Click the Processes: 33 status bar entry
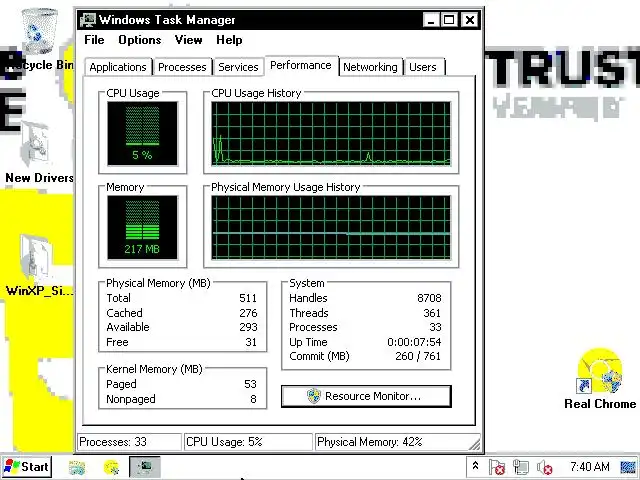 tap(129, 442)
